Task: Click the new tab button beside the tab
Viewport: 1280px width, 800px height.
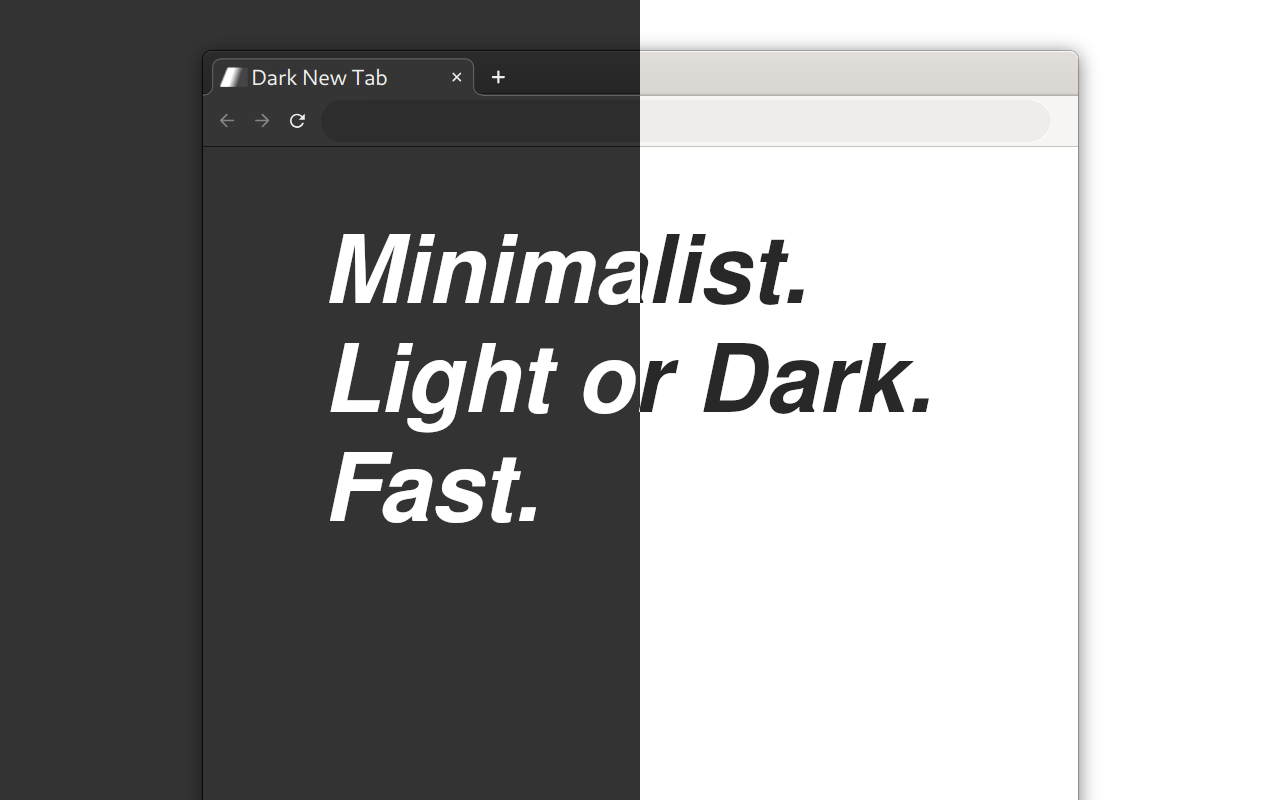Action: click(498, 77)
